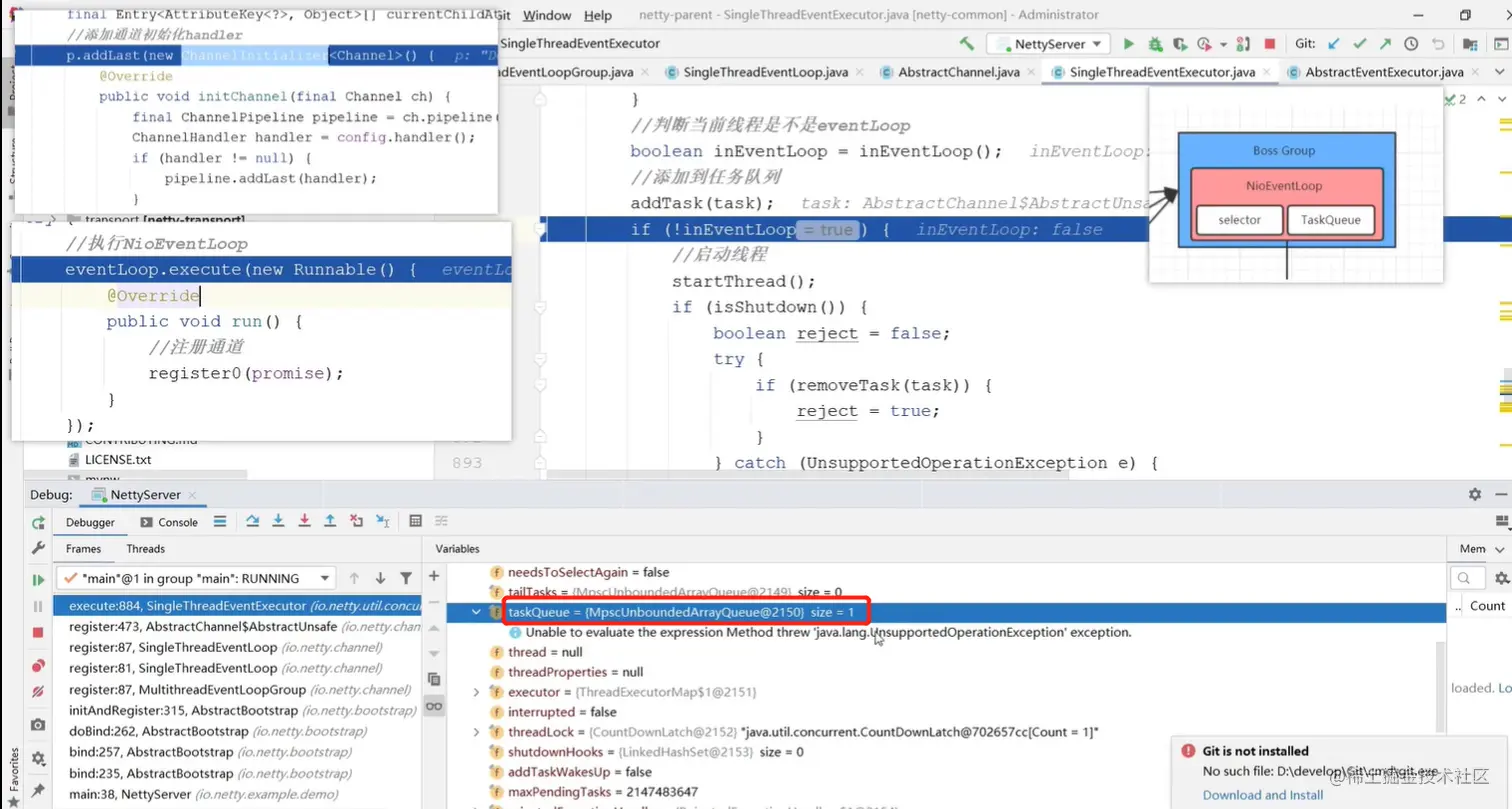Click the Debug bug icon in main toolbar
This screenshot has height=809, width=1512.
click(x=1155, y=44)
